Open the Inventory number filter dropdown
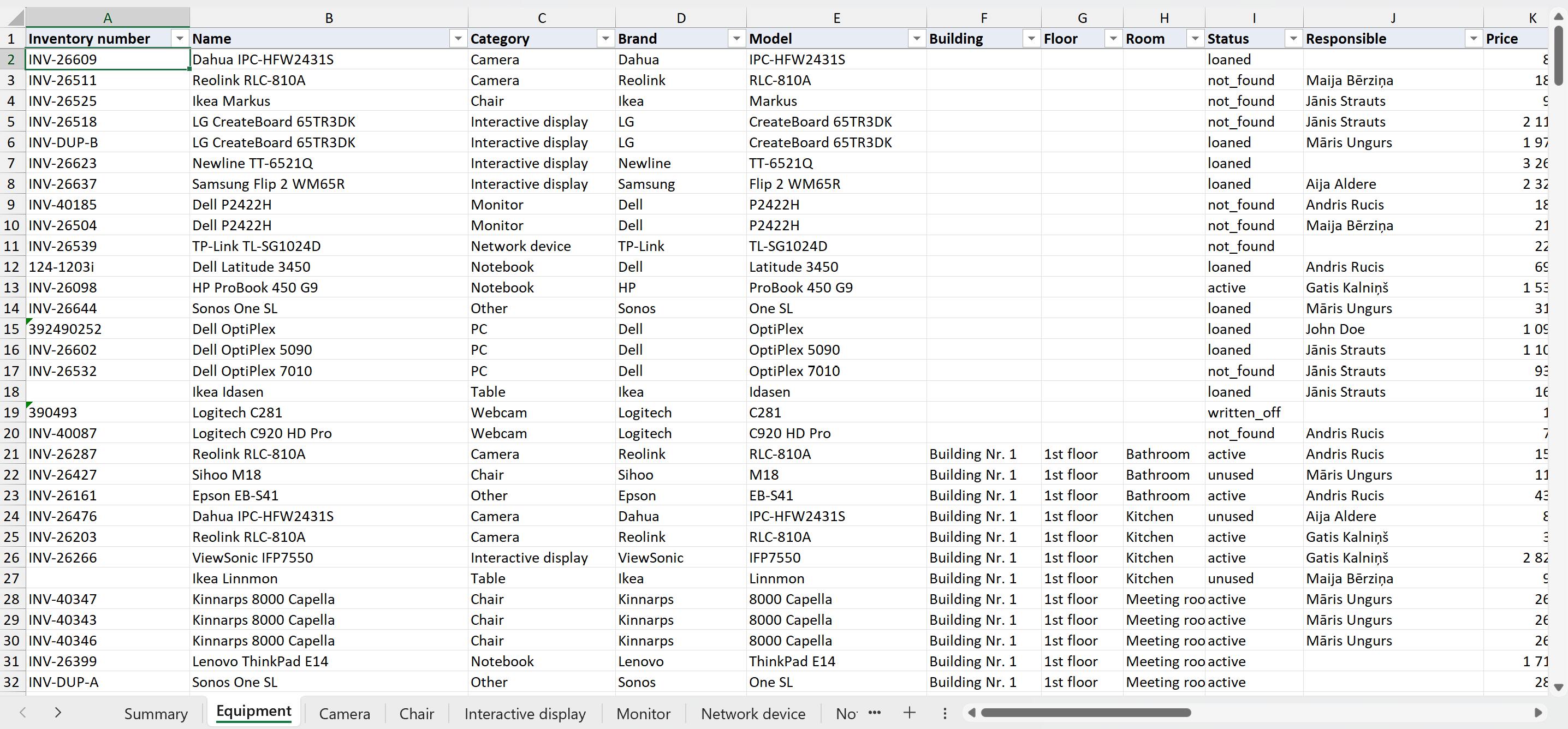1568x729 pixels. pos(180,39)
